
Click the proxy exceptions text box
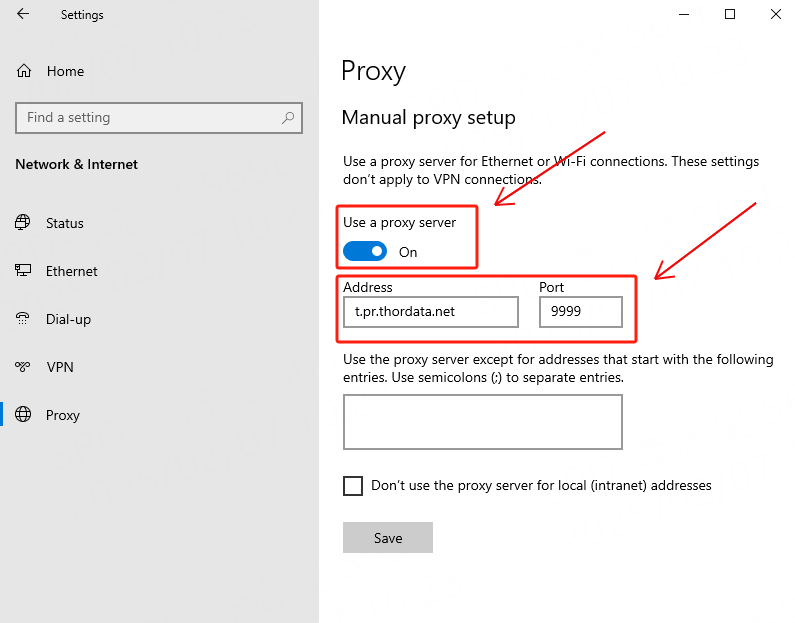pyautogui.click(x=483, y=422)
